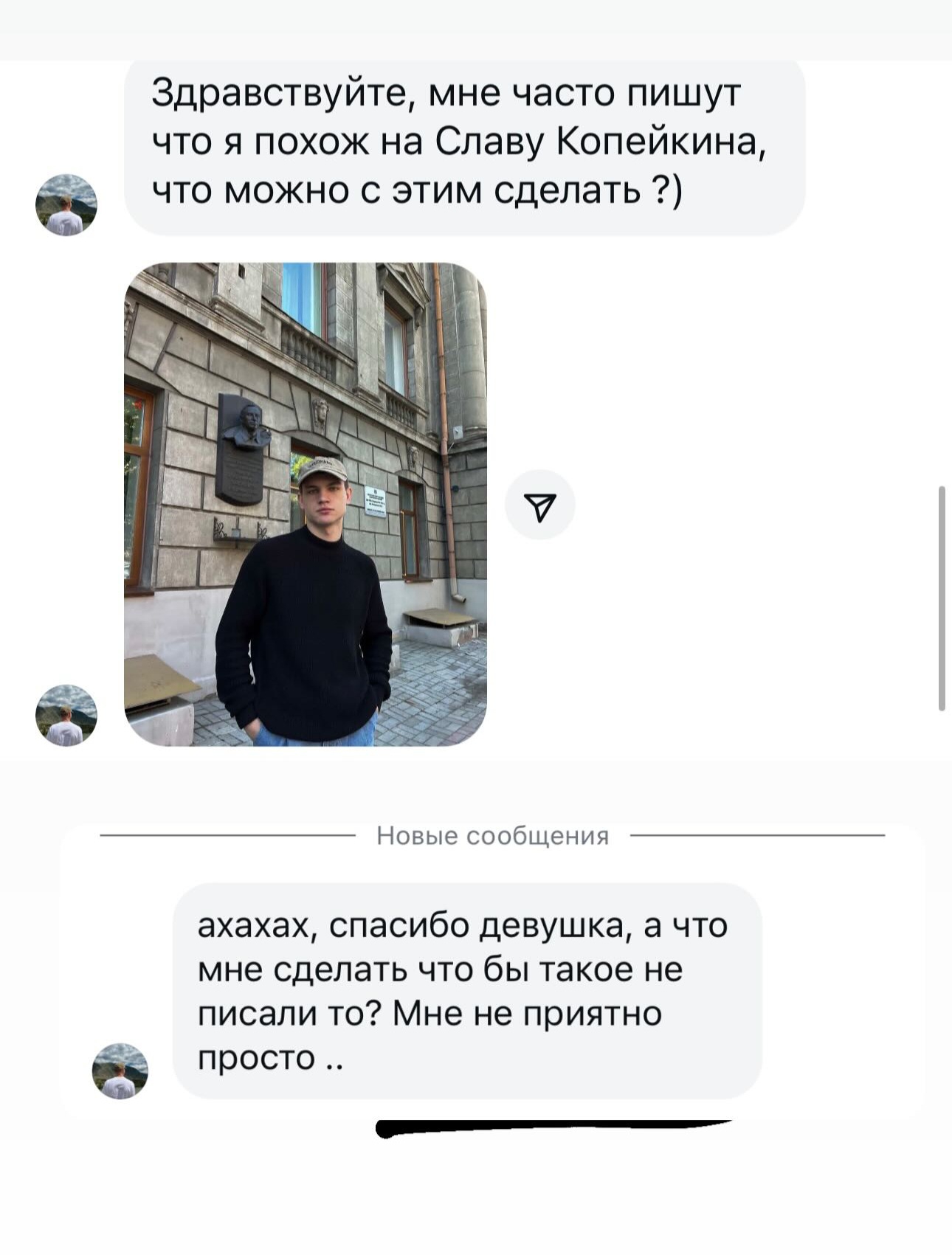Image resolution: width=952 pixels, height=1255 pixels.
Task: Open sender avatar next to the greeting message
Action: point(66,204)
